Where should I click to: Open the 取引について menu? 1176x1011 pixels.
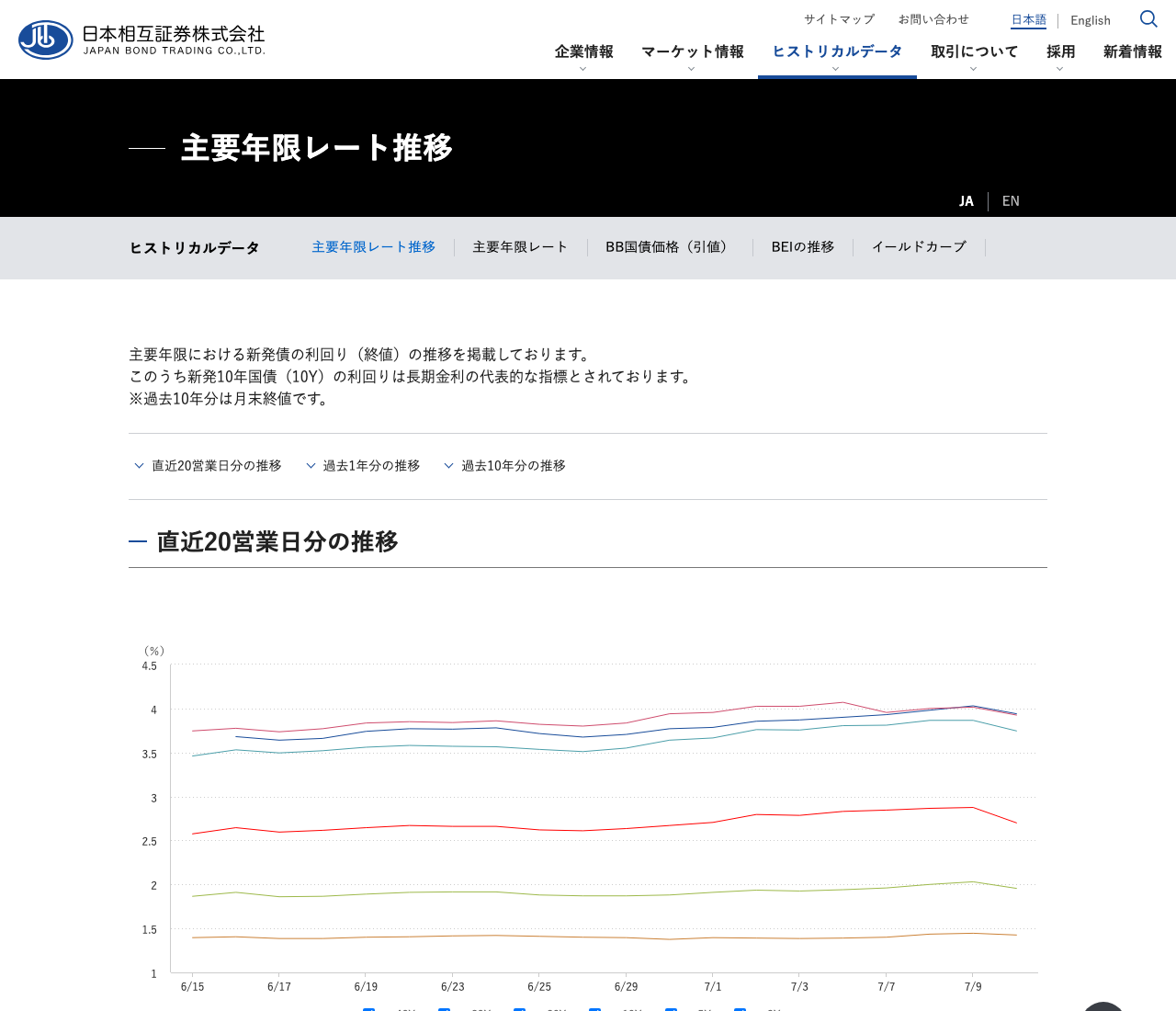(x=974, y=51)
